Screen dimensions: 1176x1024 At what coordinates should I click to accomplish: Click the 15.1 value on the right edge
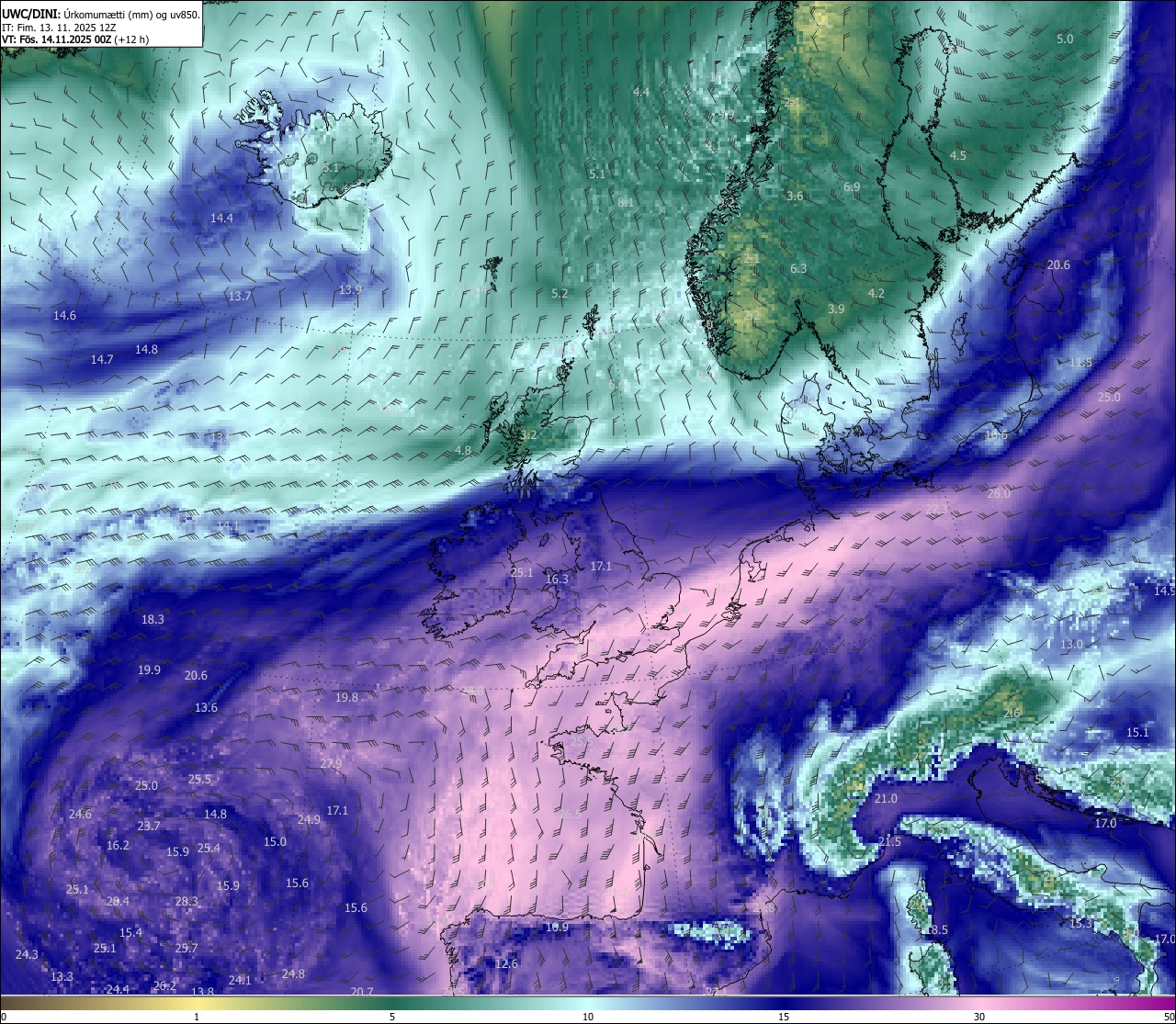(1137, 732)
